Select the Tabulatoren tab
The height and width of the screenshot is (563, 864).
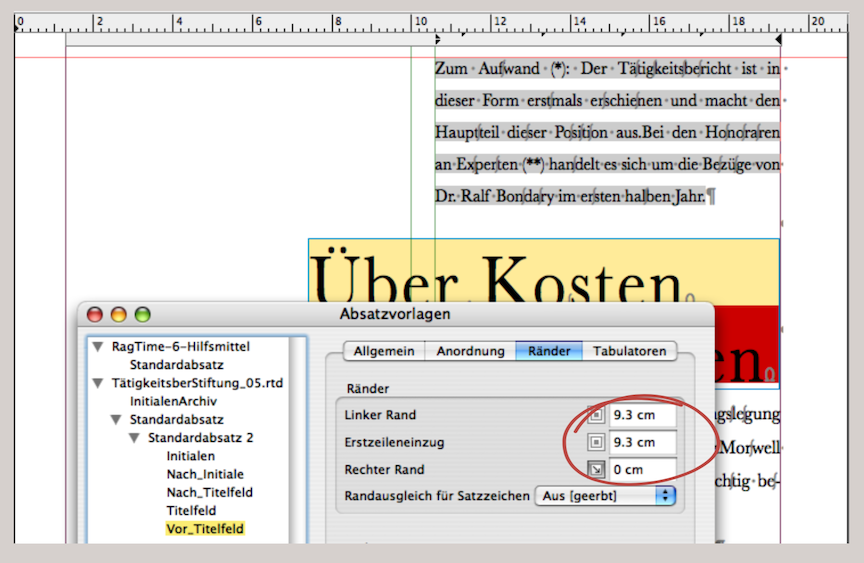[628, 351]
